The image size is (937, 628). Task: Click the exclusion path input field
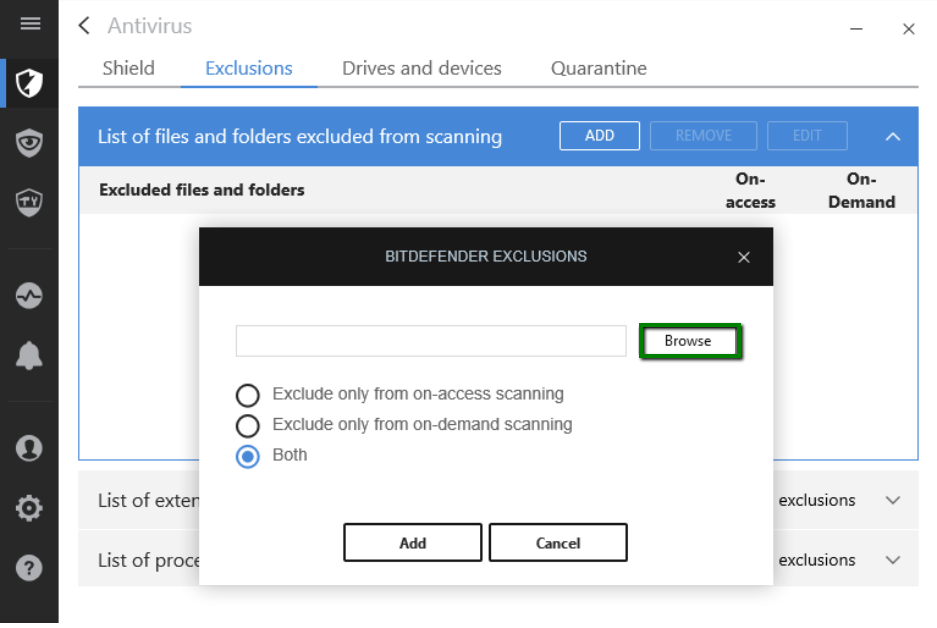431,341
